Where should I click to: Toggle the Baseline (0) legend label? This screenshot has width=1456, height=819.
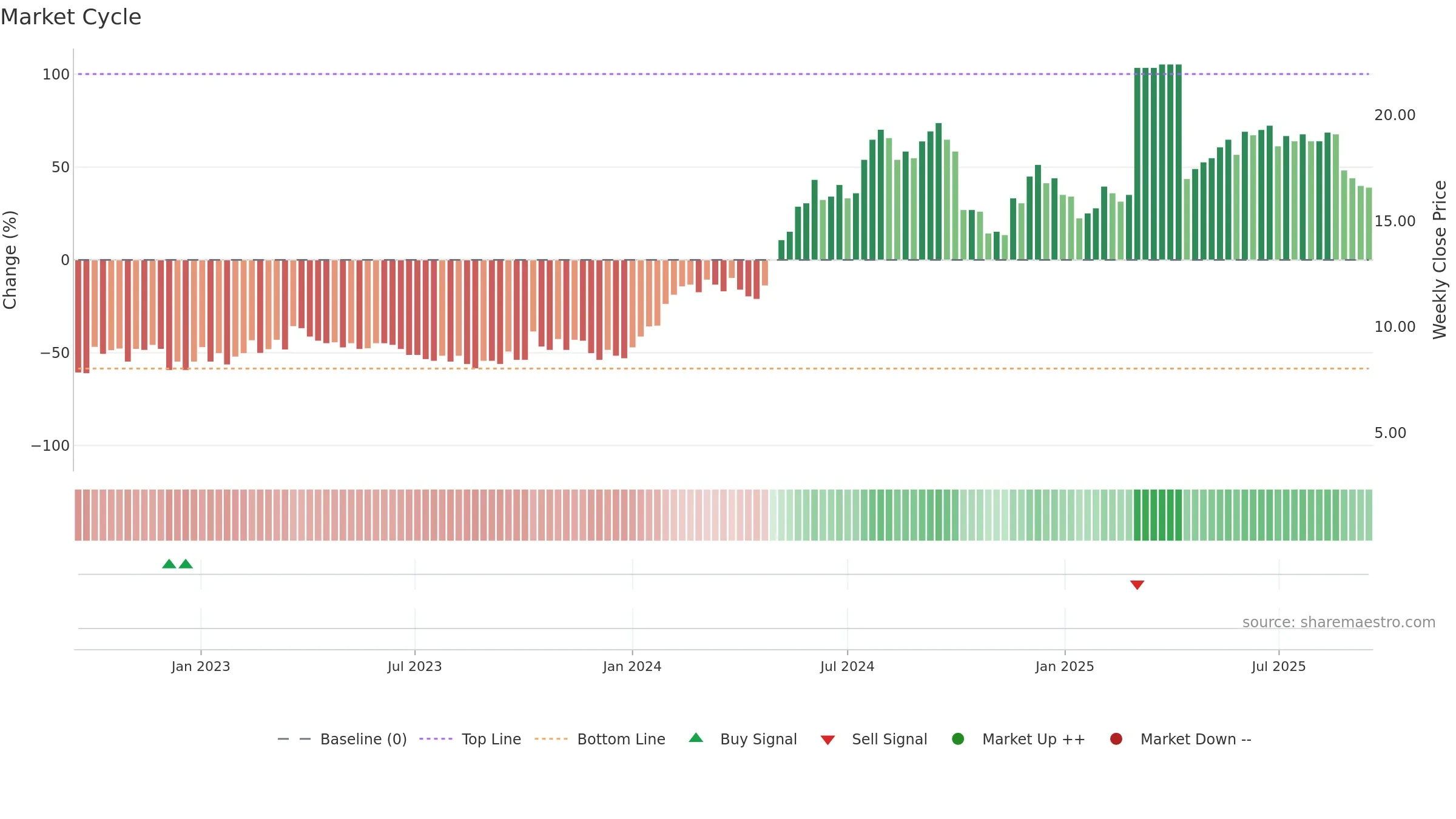363,740
